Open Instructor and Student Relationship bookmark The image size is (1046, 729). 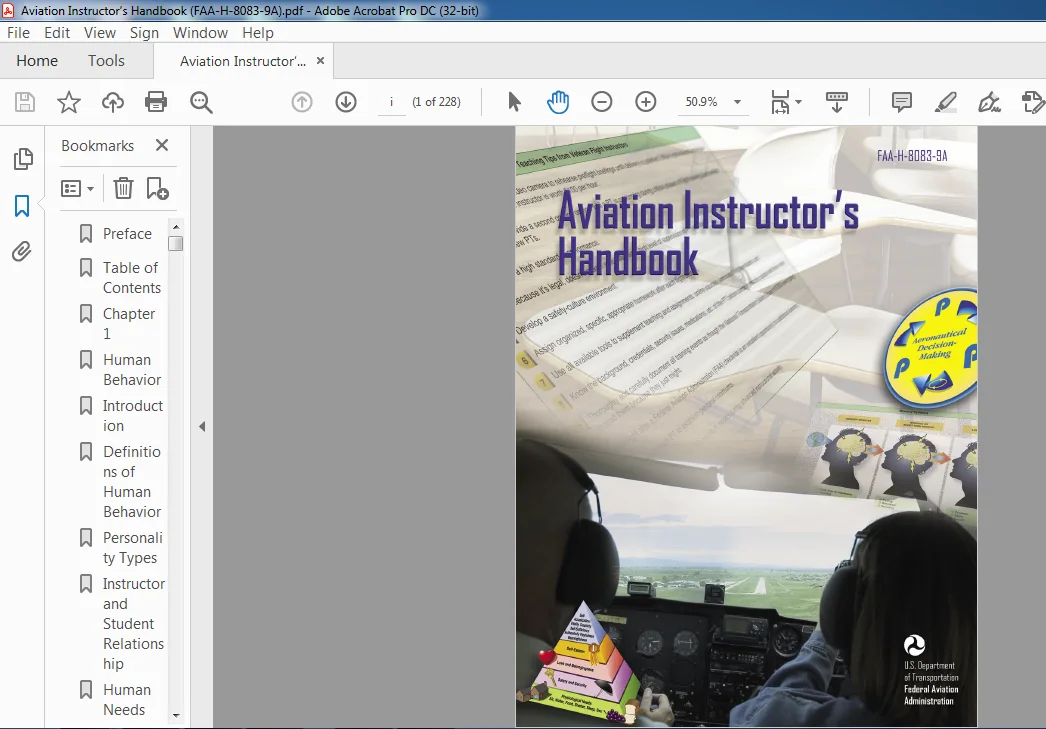pyautogui.click(x=133, y=624)
